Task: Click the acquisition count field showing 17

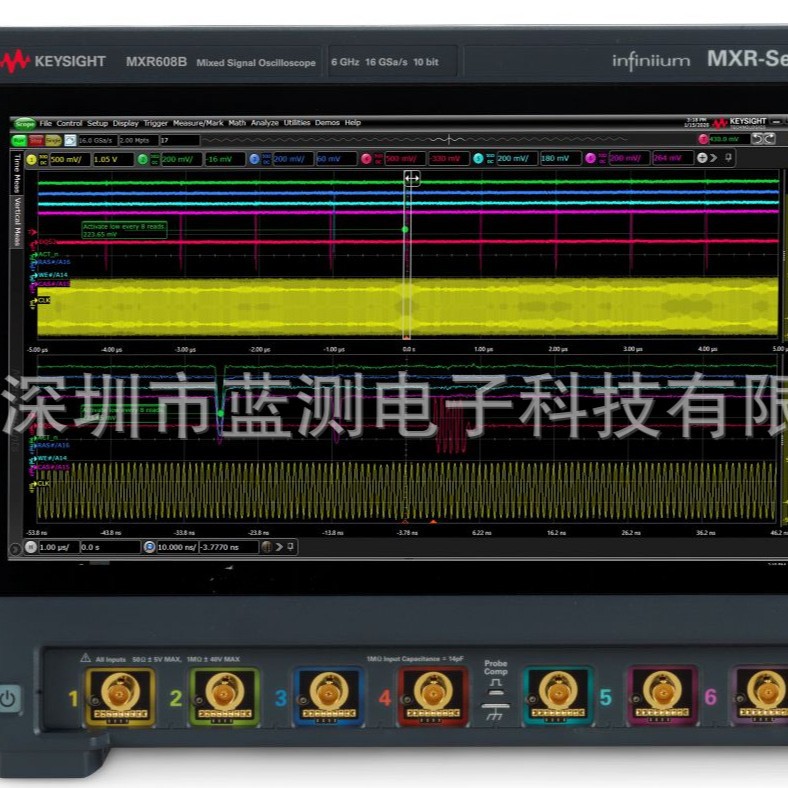Action: click(x=180, y=141)
